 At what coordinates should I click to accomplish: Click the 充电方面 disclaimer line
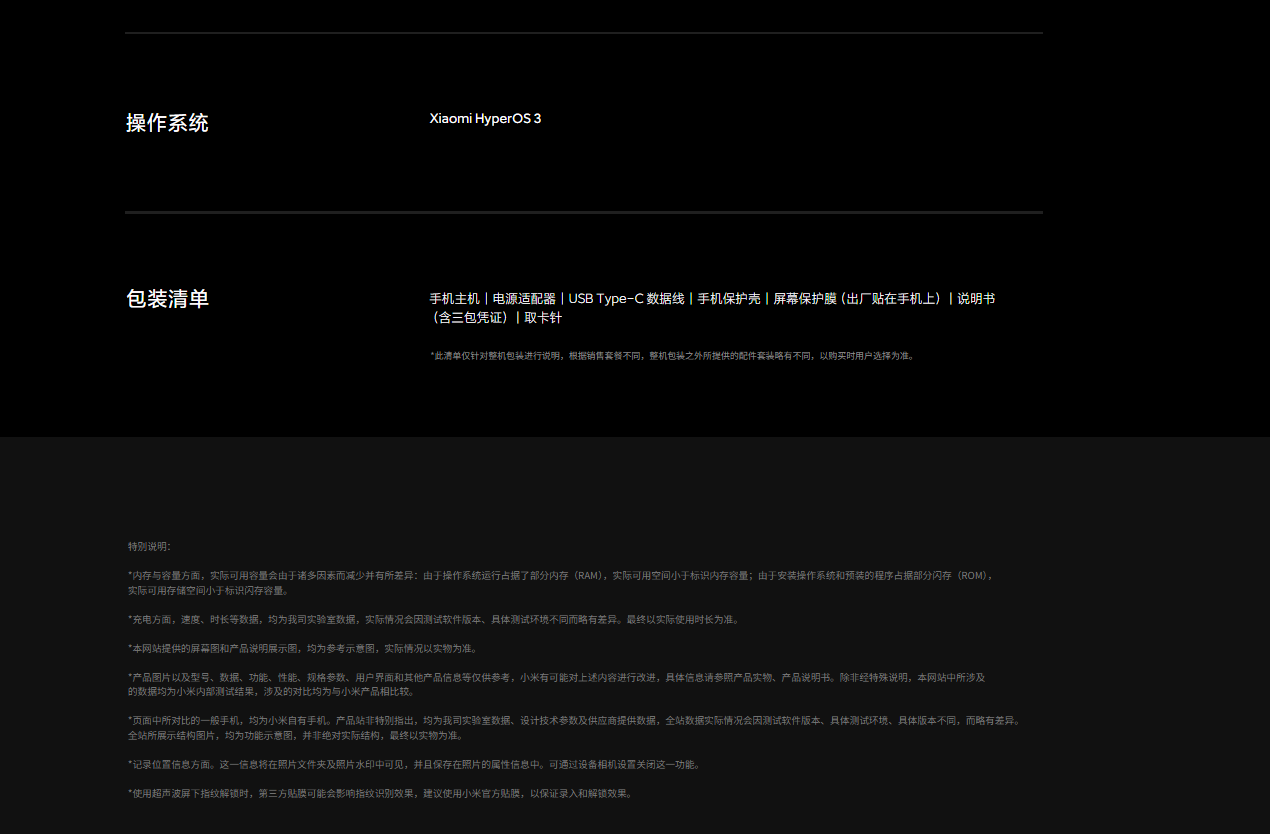point(433,620)
